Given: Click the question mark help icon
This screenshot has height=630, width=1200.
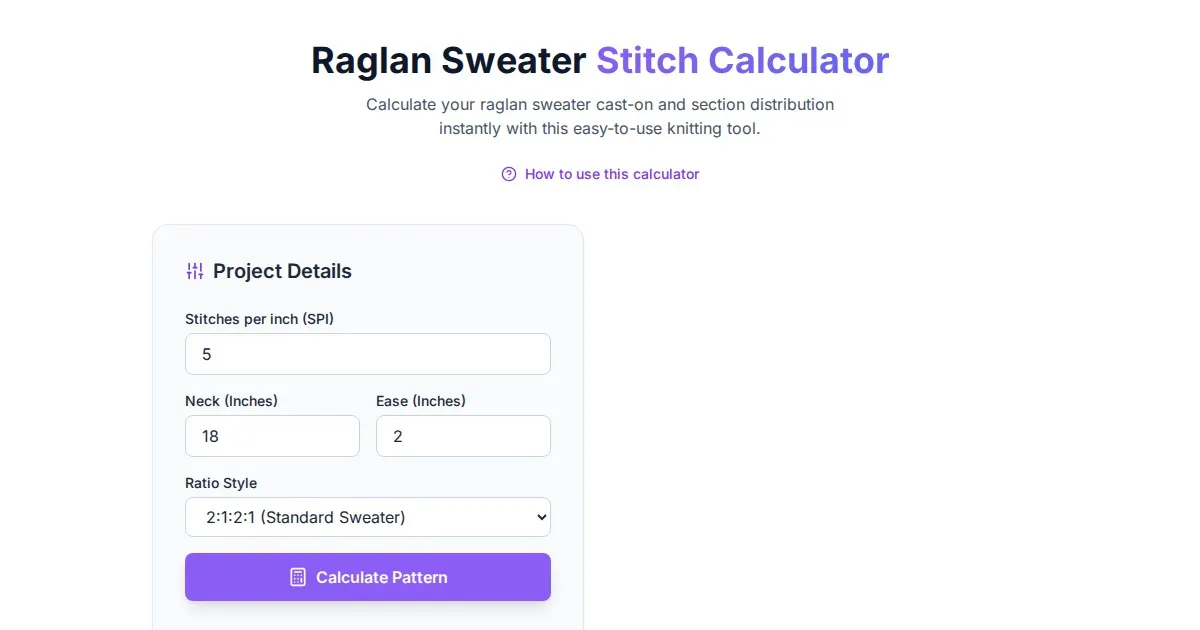Looking at the screenshot, I should (x=509, y=174).
